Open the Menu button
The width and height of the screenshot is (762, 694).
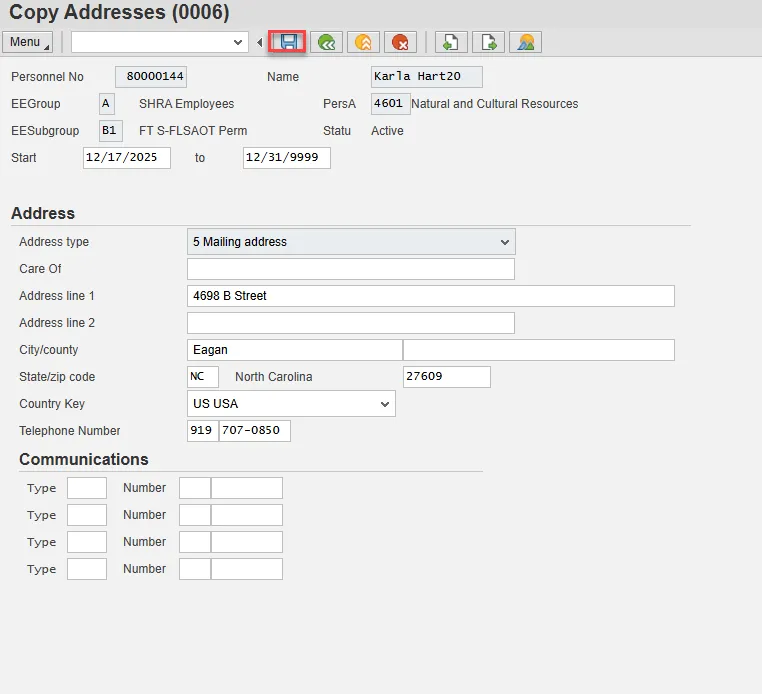tap(29, 42)
